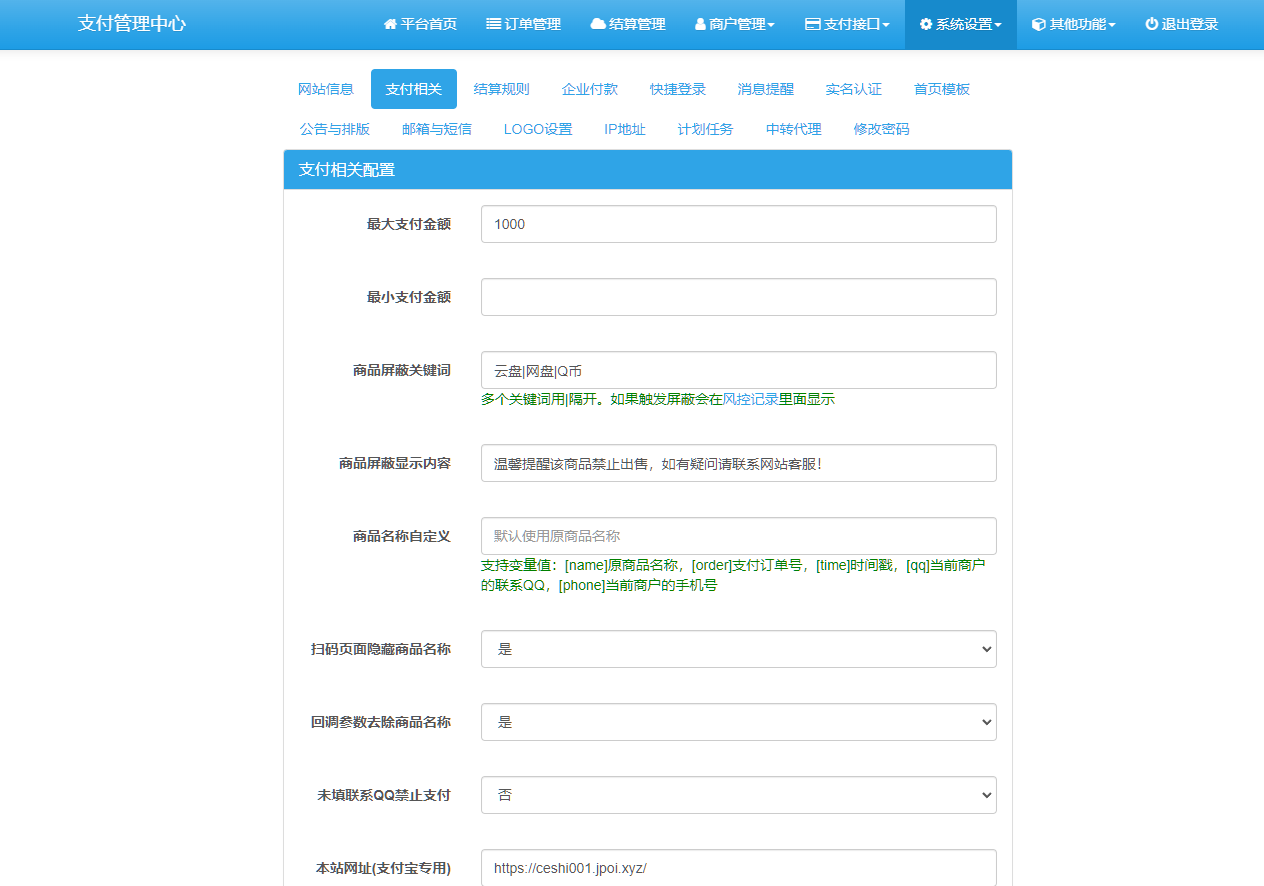Click the 商品名称自定义 label
Image resolution: width=1264 pixels, height=886 pixels.
pos(402,536)
